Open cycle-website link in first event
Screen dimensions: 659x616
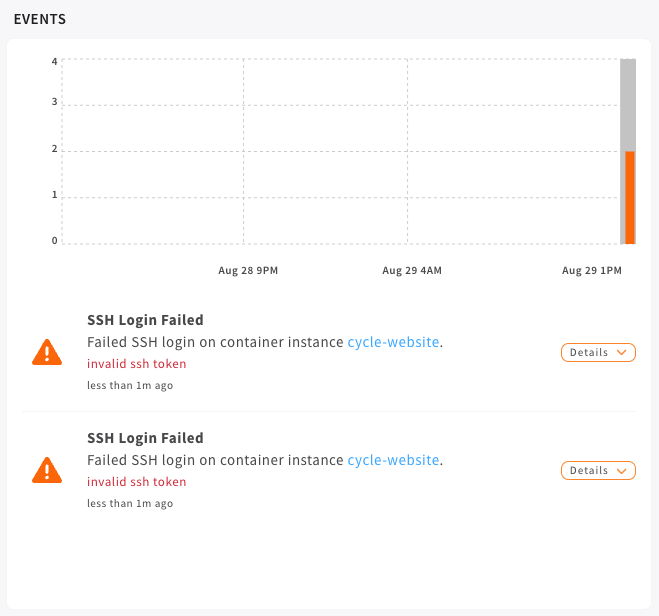click(393, 342)
